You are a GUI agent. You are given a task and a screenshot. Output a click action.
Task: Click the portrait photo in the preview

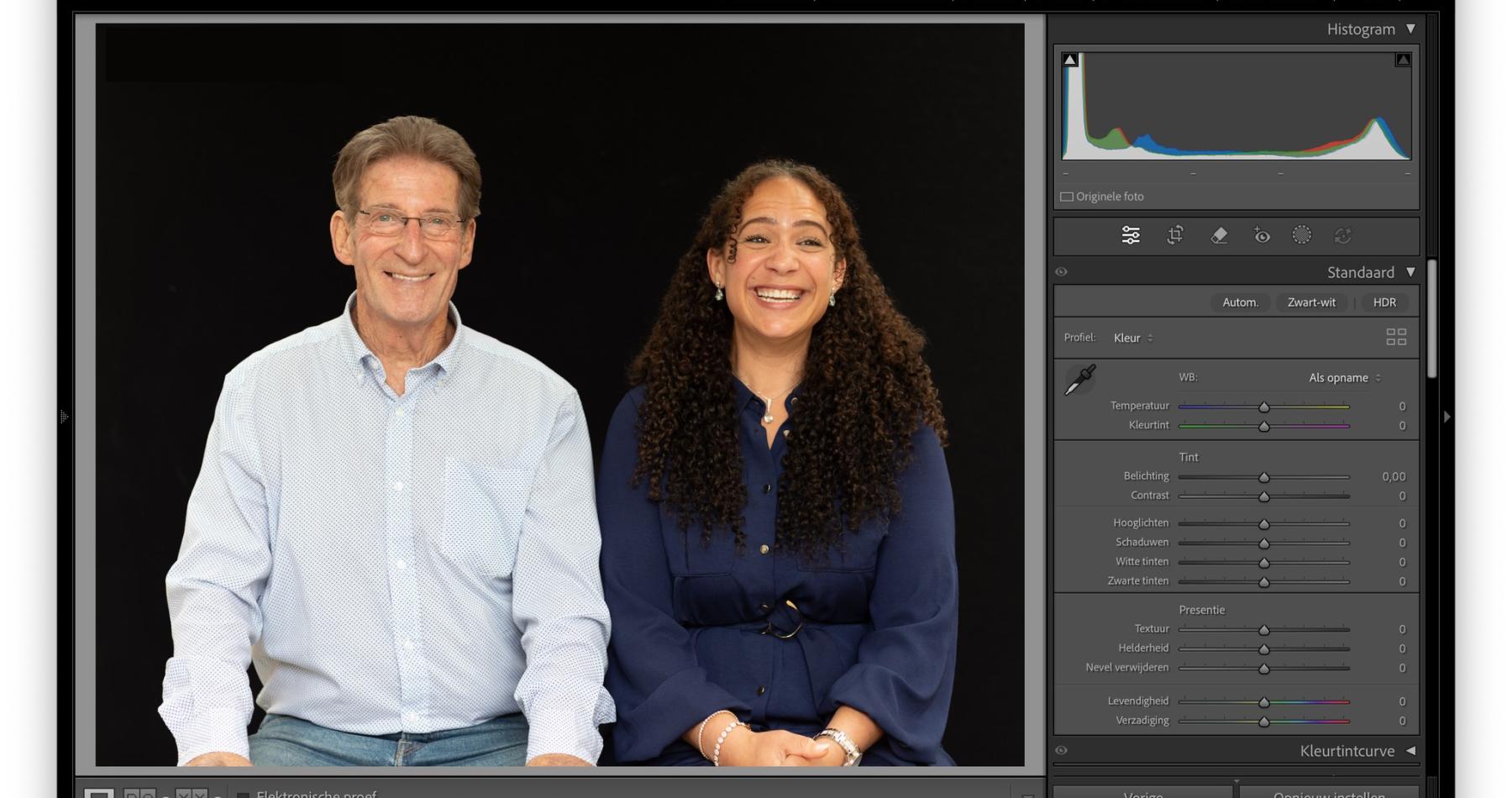559,395
